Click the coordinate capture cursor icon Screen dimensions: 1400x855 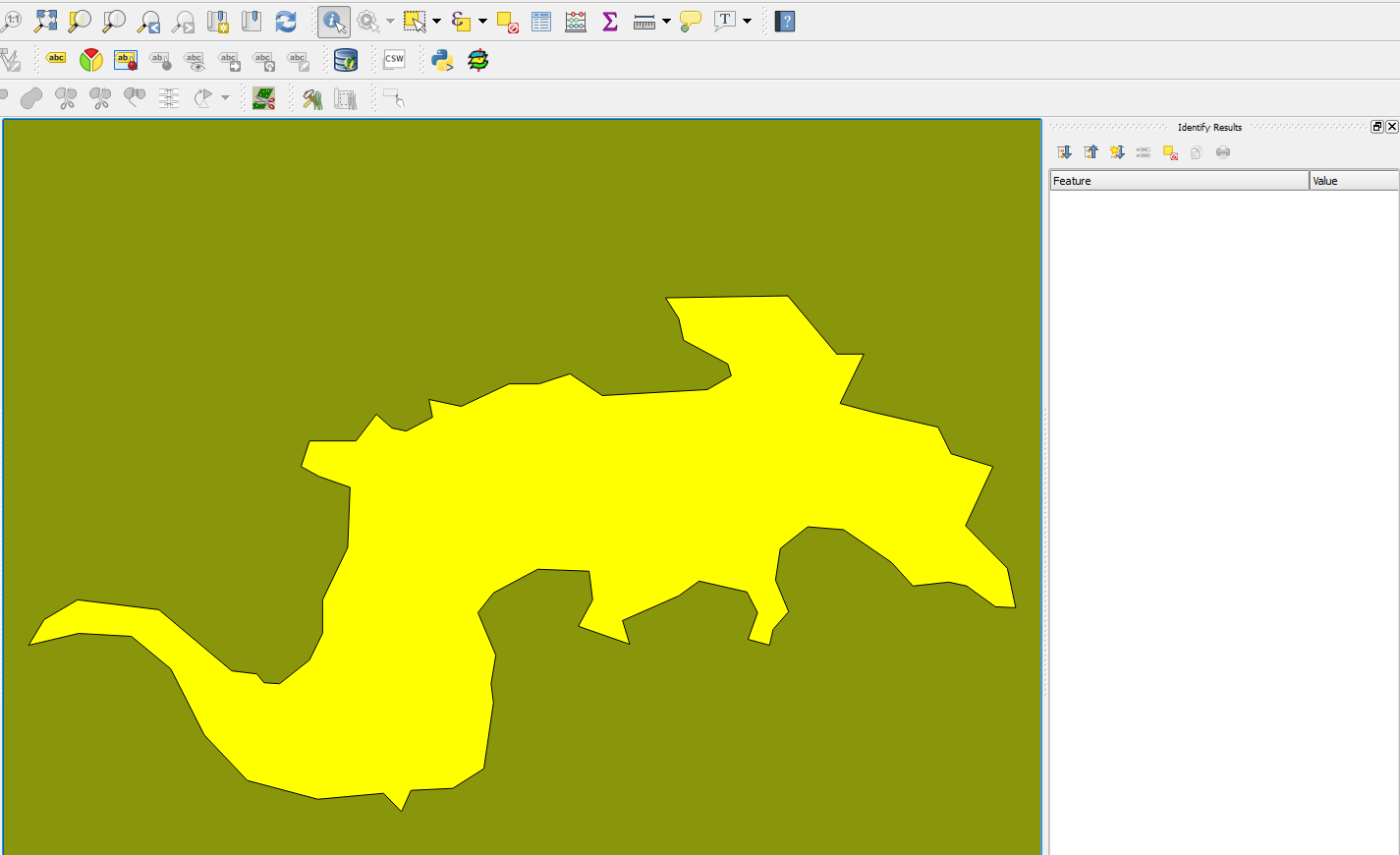(x=394, y=98)
